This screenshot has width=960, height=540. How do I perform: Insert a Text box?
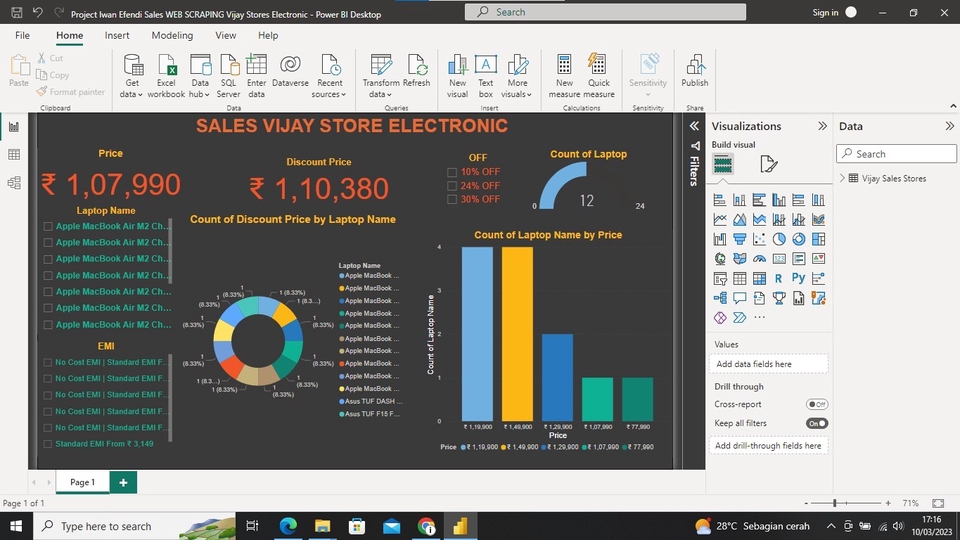pos(486,76)
